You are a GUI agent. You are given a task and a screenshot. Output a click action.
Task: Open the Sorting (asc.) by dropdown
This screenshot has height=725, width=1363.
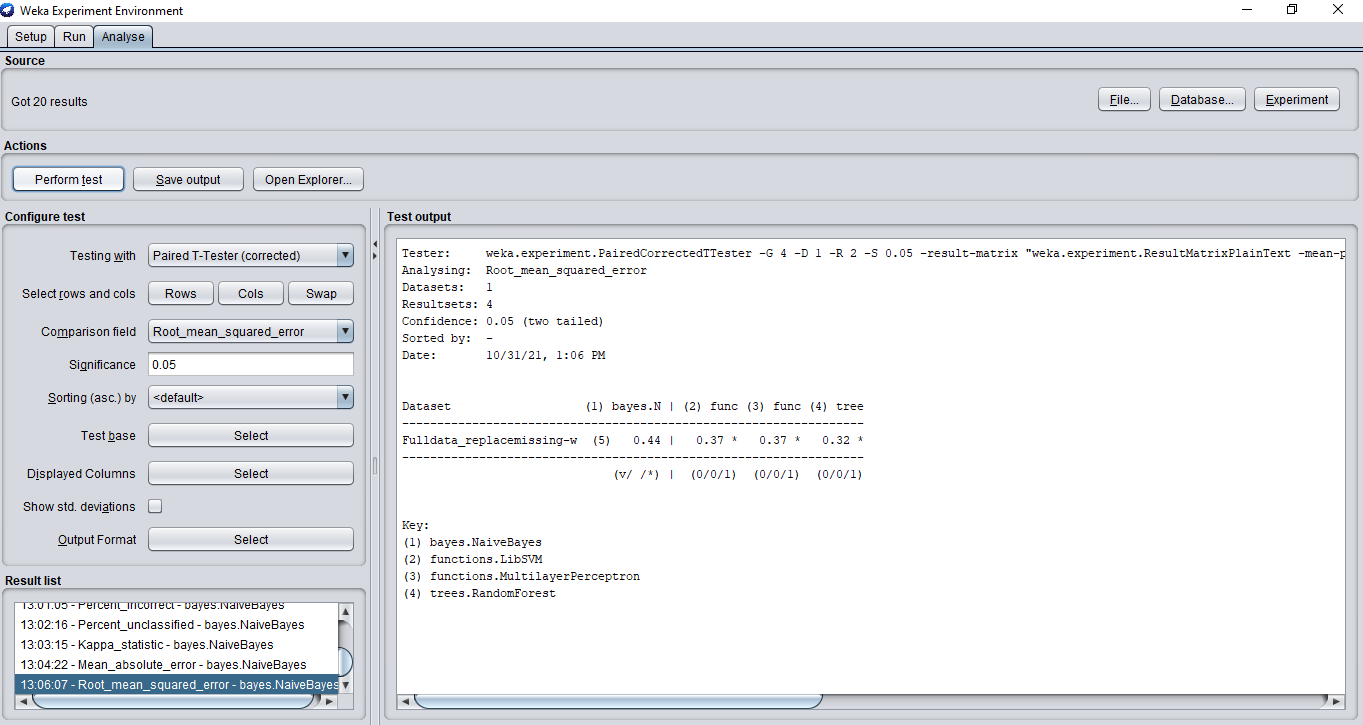(x=251, y=398)
